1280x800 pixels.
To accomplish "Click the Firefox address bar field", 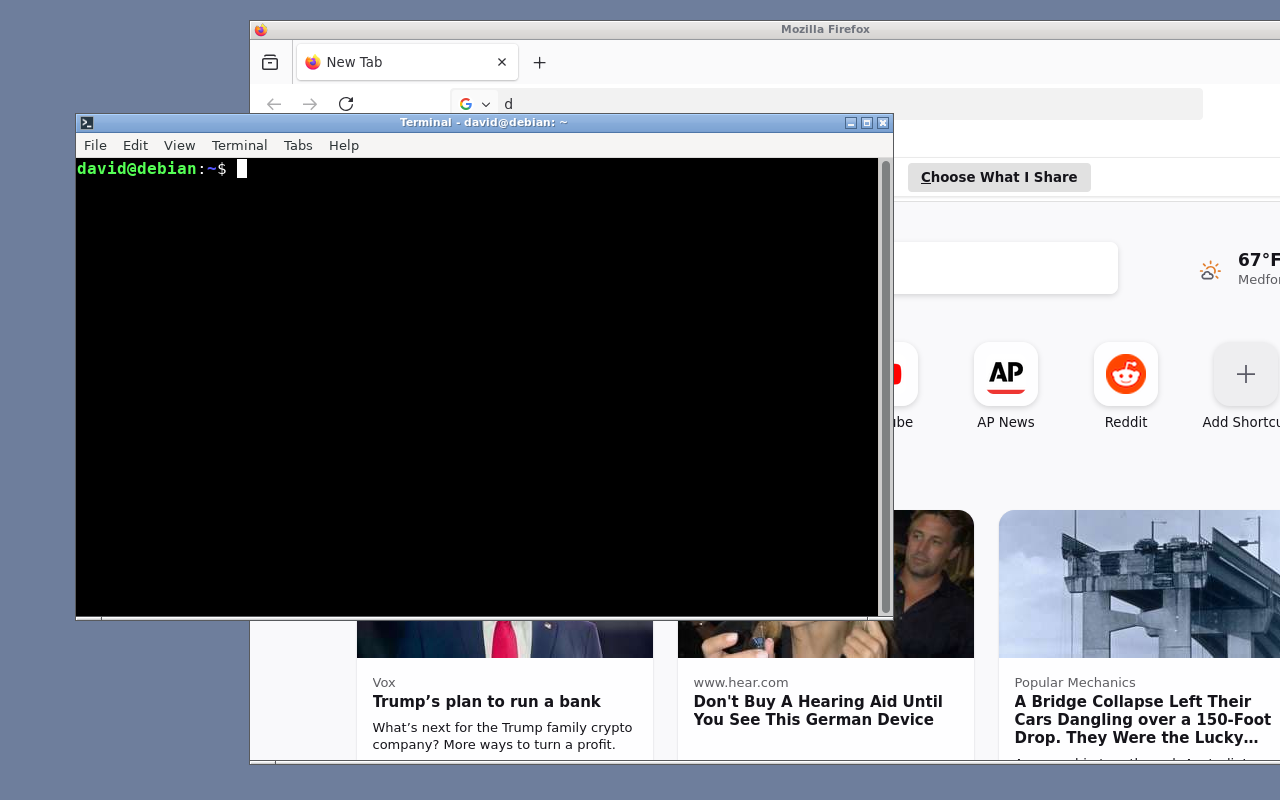I will coord(827,104).
